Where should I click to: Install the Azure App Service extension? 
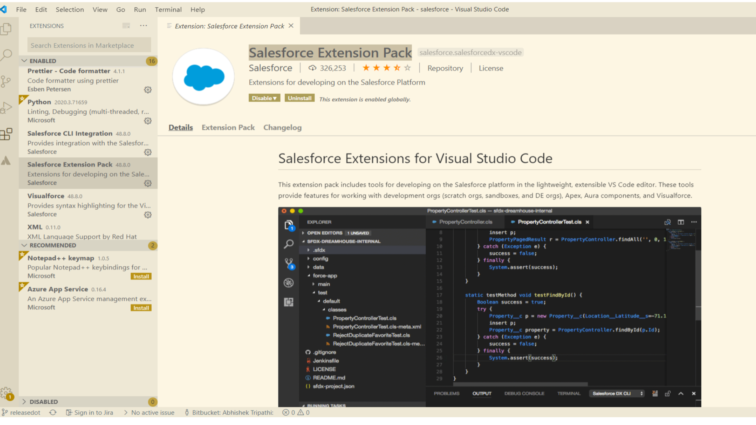[141, 308]
